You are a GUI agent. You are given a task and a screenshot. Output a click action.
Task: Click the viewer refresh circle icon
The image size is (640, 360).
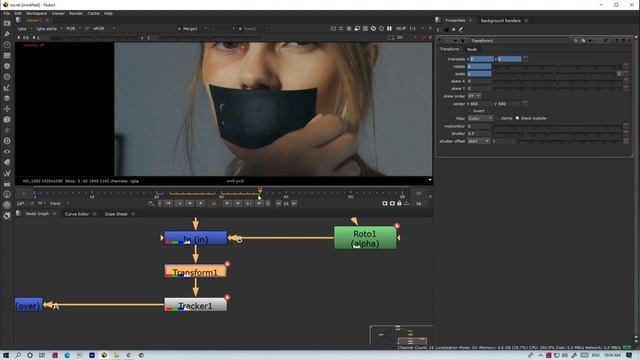[381, 29]
